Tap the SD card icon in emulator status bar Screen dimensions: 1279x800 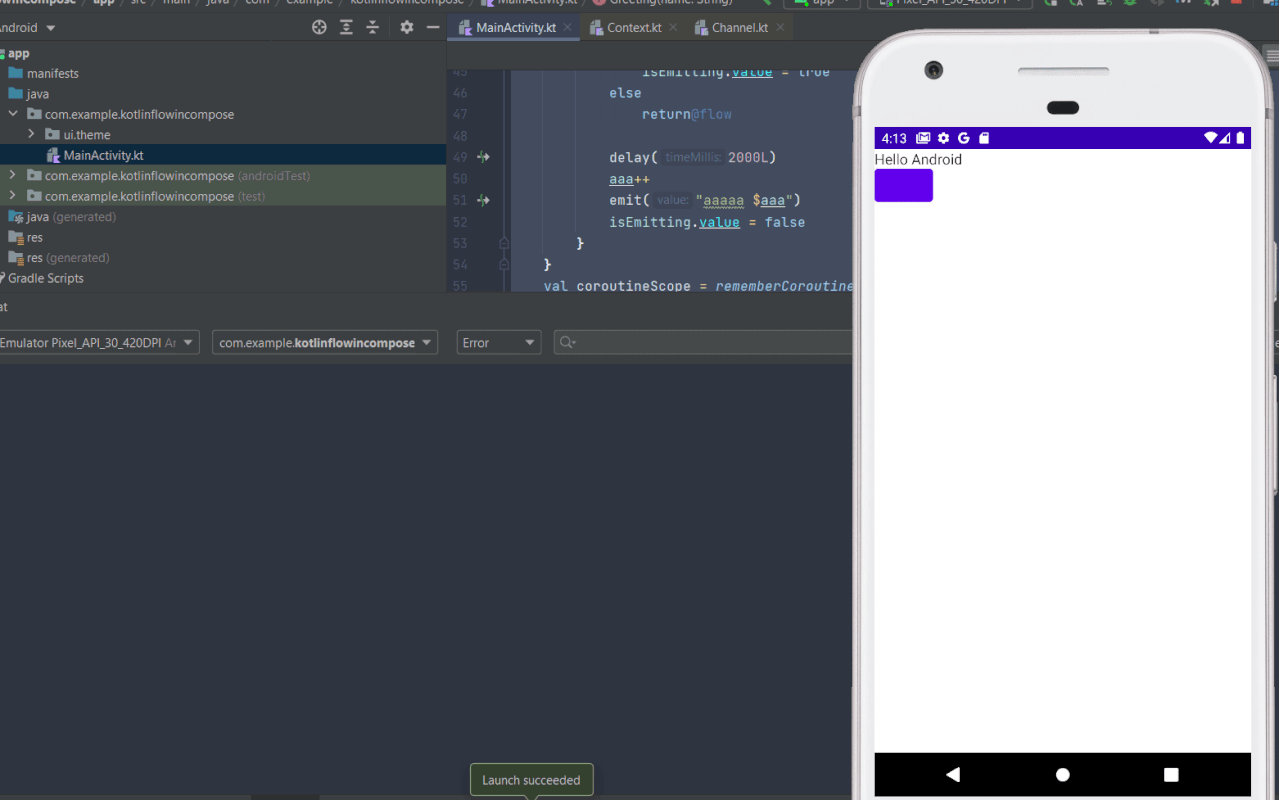(984, 138)
